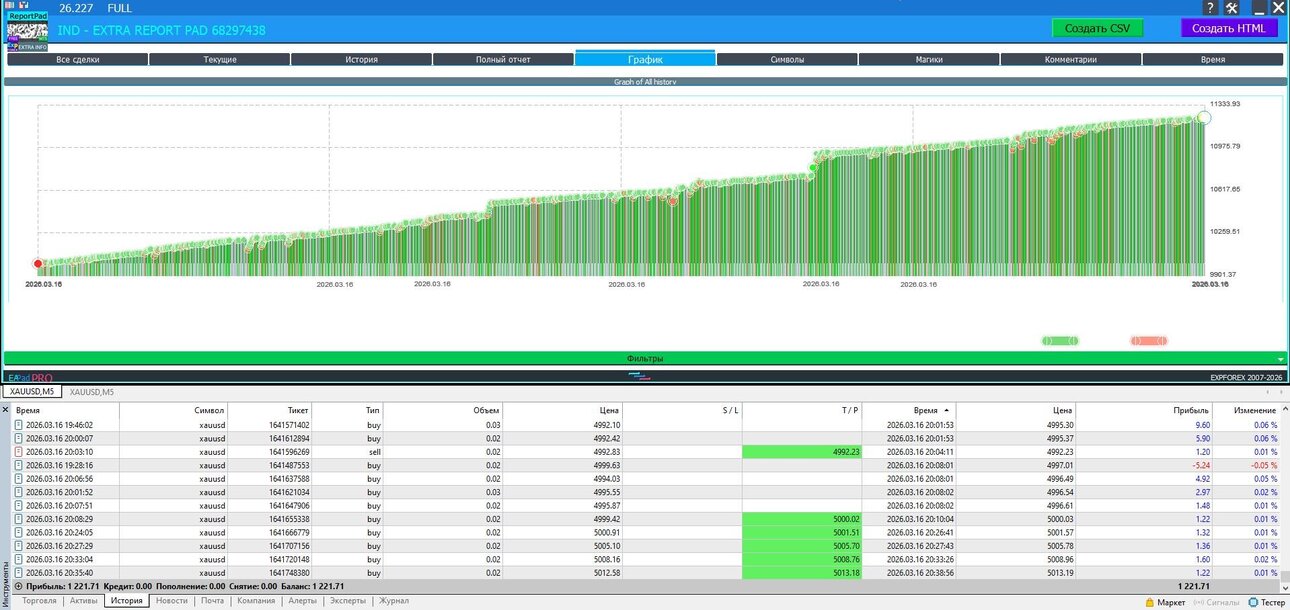The height and width of the screenshot is (610, 1290).
Task: Click the sell deal icon for ticket 1641596269
Action: pos(18,452)
